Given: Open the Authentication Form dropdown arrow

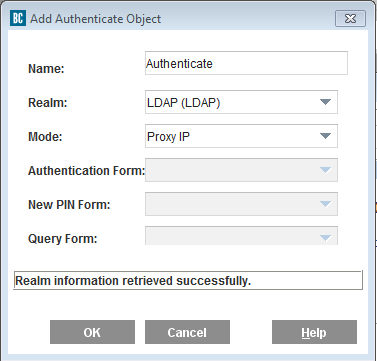Looking at the screenshot, I should pos(325,170).
